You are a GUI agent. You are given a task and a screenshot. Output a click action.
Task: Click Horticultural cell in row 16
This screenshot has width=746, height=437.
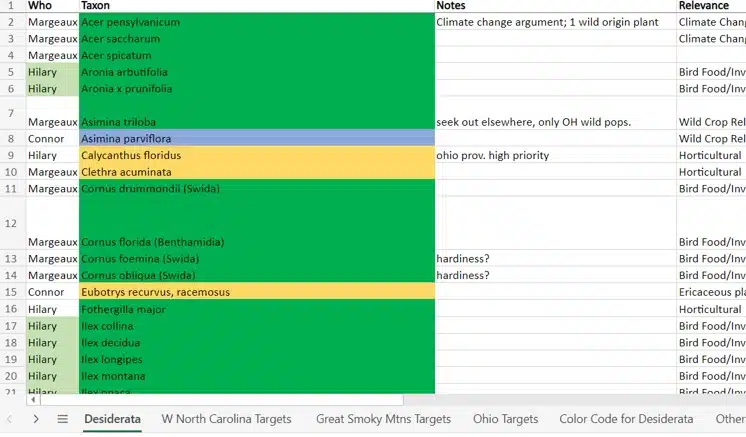coord(711,309)
